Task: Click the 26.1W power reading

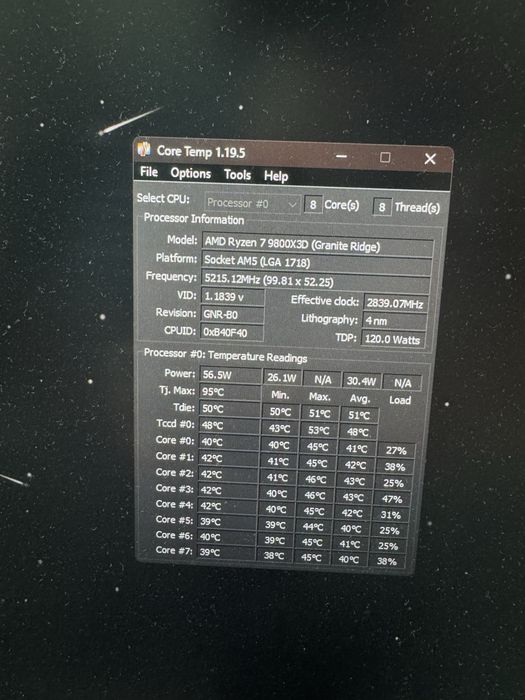Action: (x=282, y=378)
